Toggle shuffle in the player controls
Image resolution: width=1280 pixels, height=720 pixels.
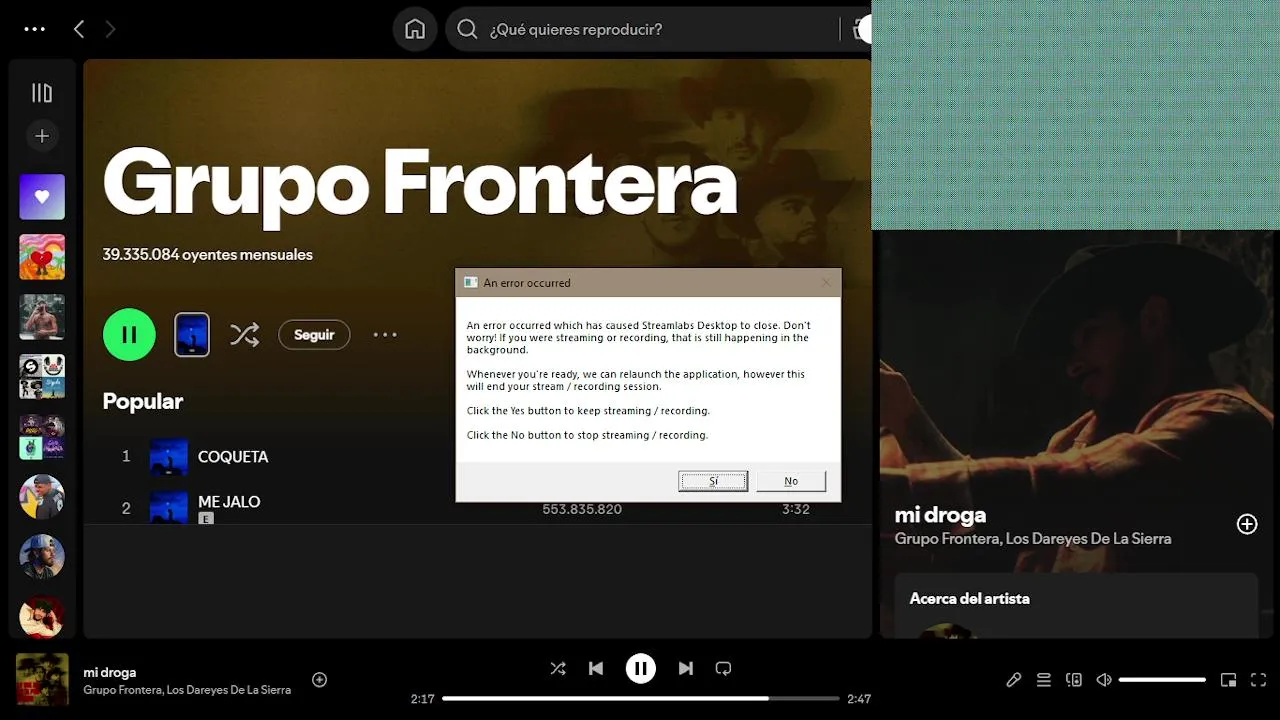coord(558,668)
